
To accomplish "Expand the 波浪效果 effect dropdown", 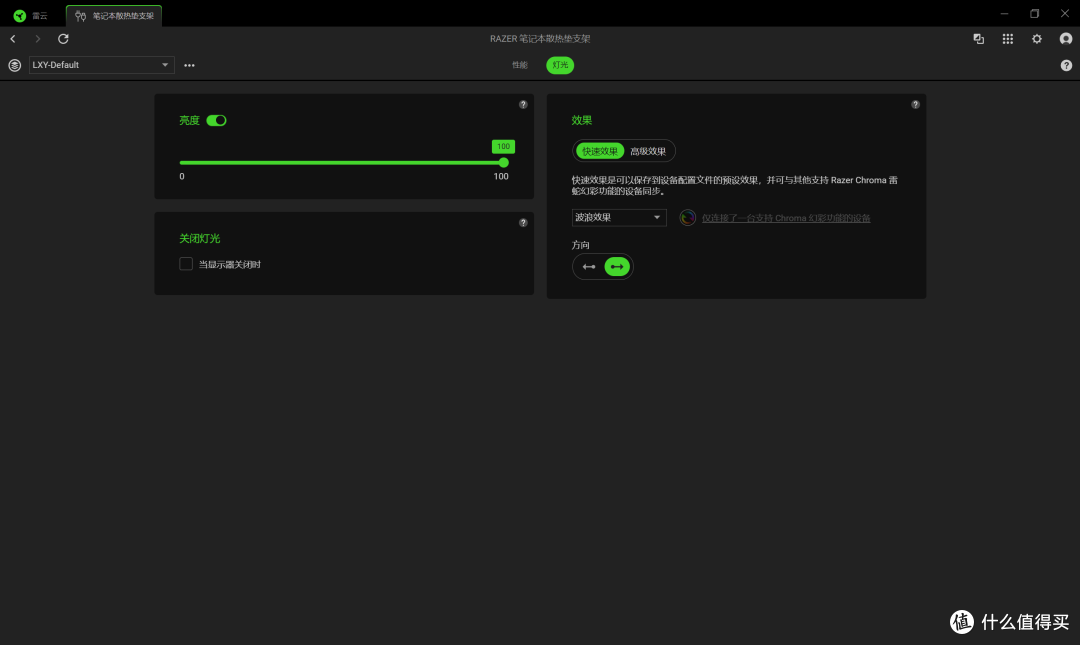I will click(x=619, y=217).
